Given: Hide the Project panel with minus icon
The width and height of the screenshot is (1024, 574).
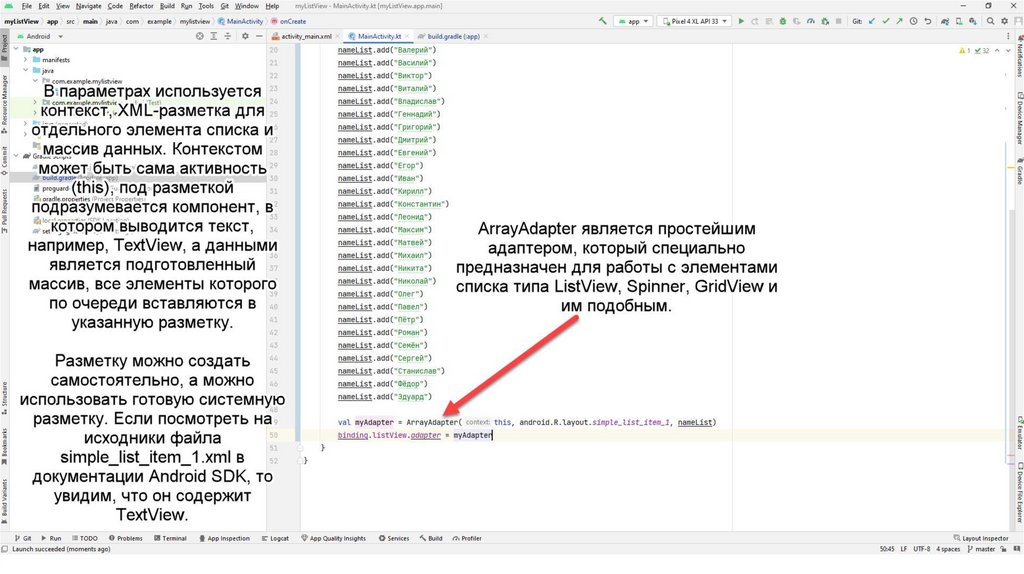Looking at the screenshot, I should pos(258,35).
